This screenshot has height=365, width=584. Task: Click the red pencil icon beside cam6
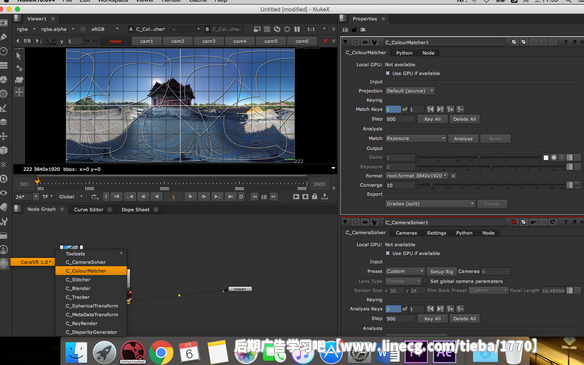[325, 41]
